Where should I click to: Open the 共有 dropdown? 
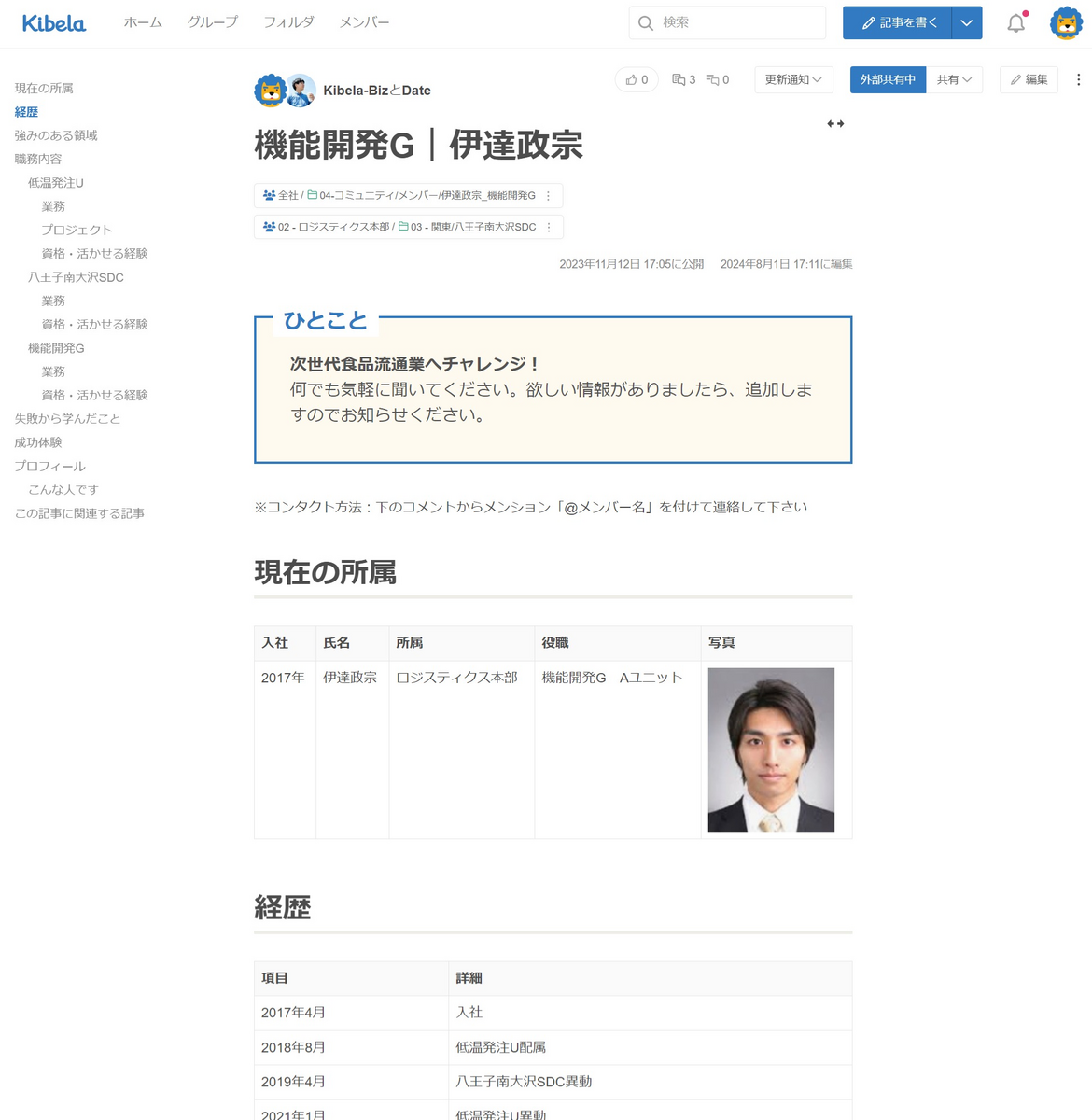pos(953,79)
